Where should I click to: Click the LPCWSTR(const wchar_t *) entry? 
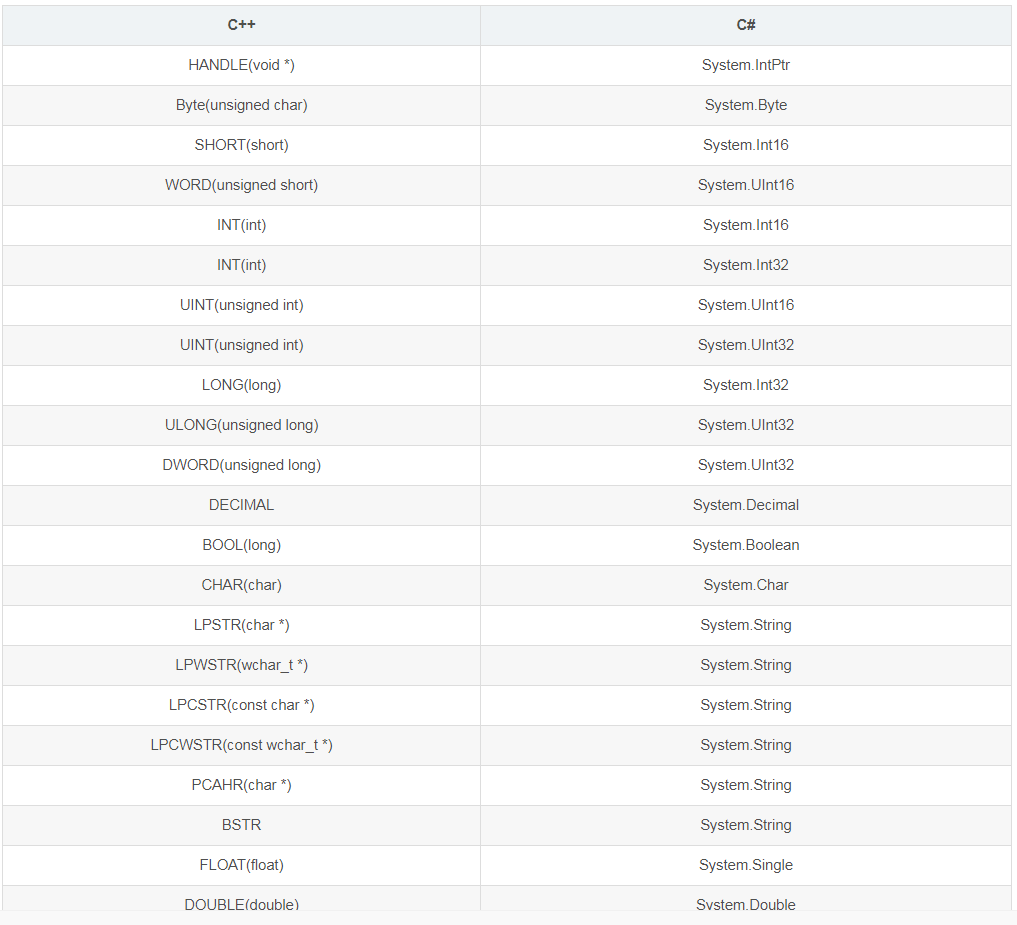pos(241,745)
